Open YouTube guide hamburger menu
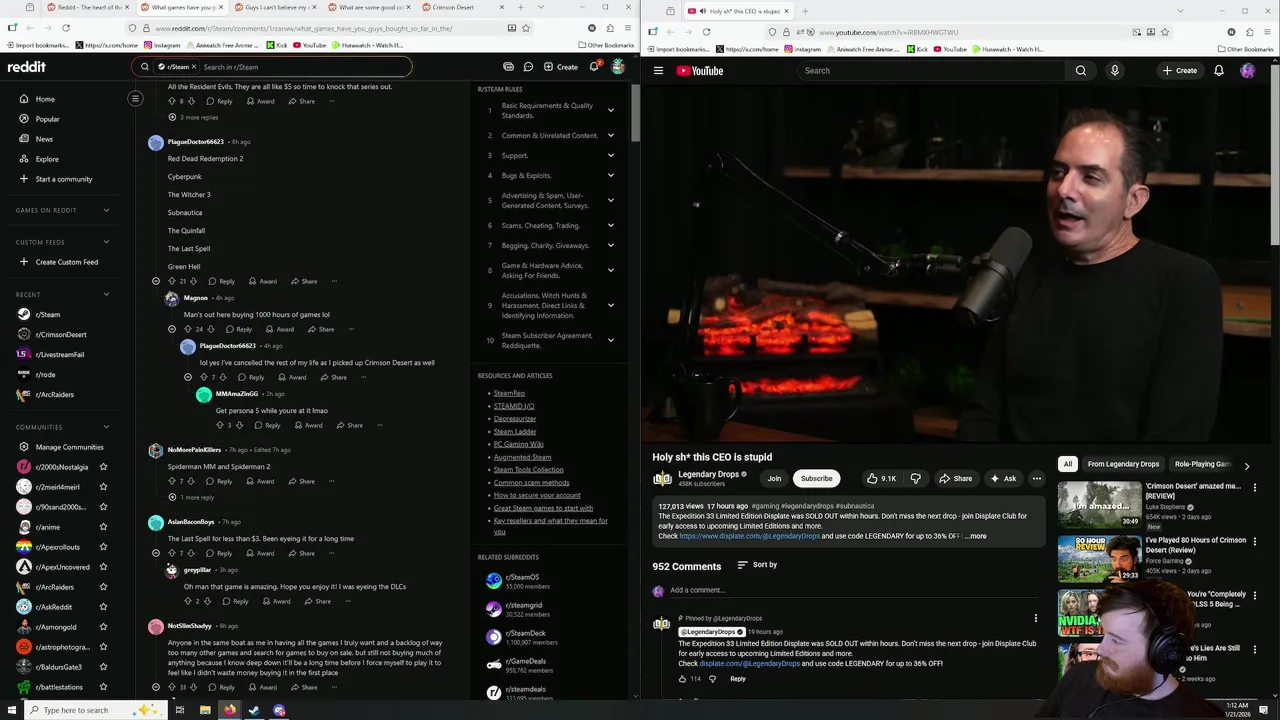 [658, 70]
